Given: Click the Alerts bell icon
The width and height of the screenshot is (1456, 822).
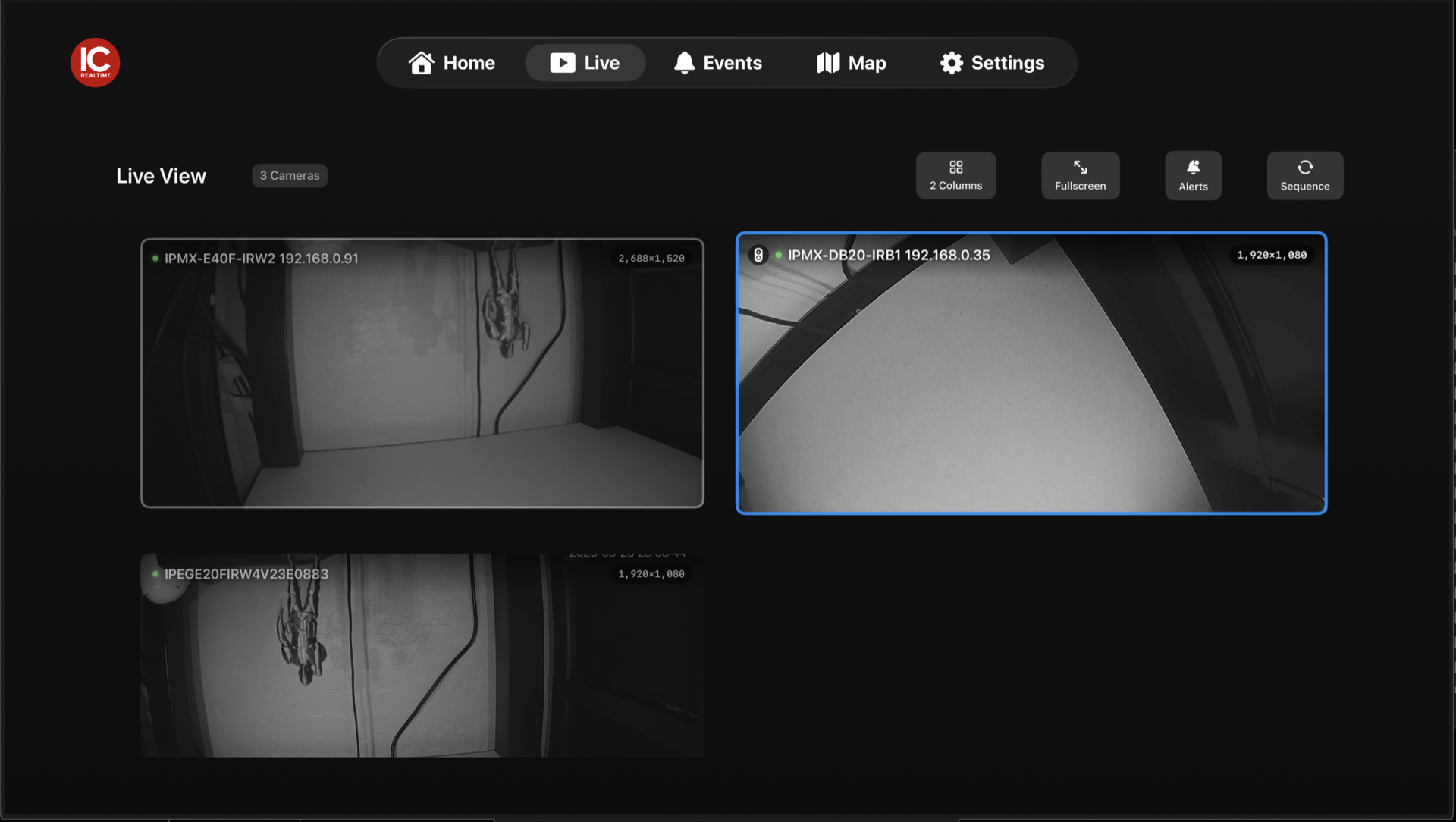Looking at the screenshot, I should pos(1194,167).
